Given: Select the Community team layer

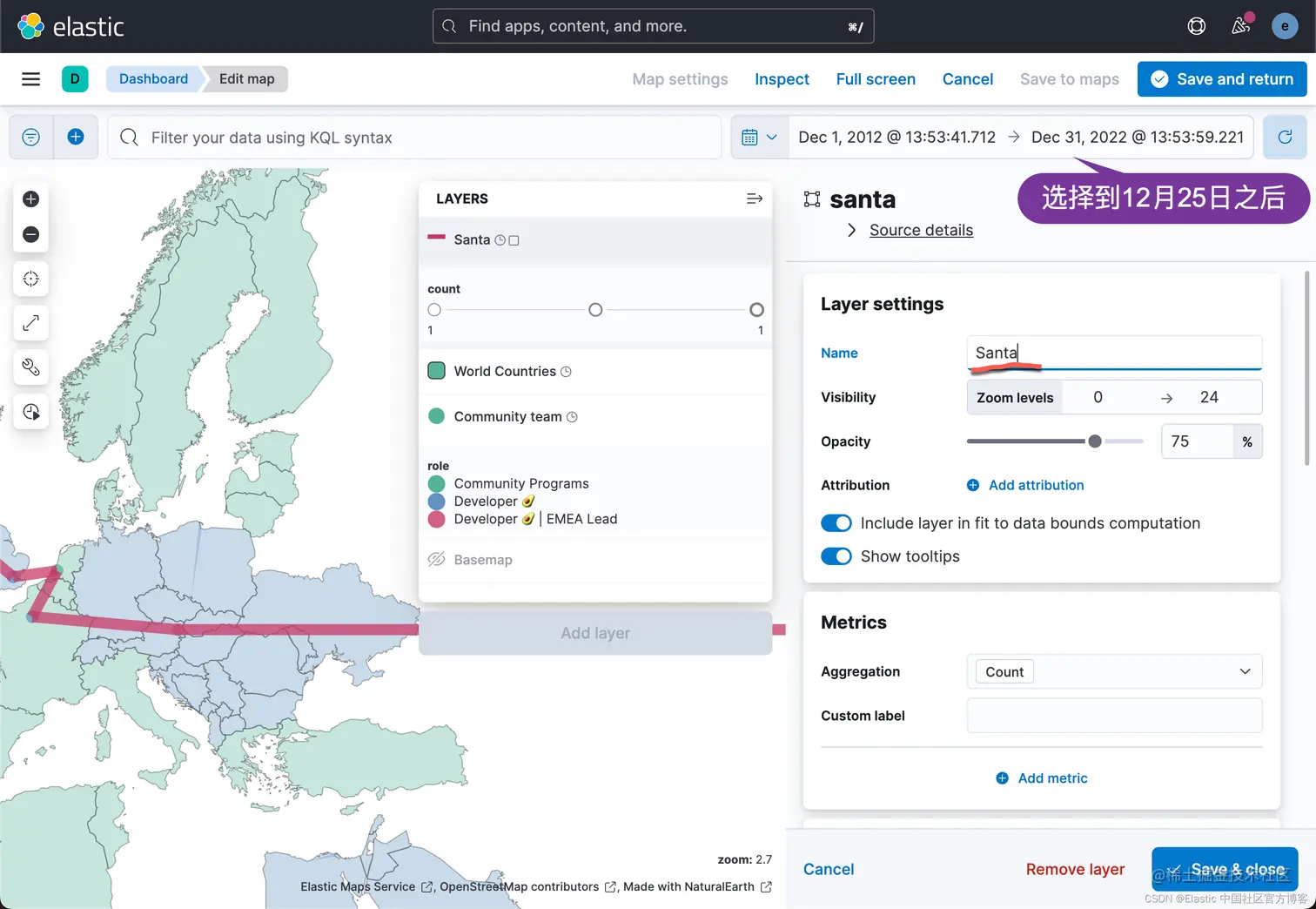Looking at the screenshot, I should [x=507, y=417].
